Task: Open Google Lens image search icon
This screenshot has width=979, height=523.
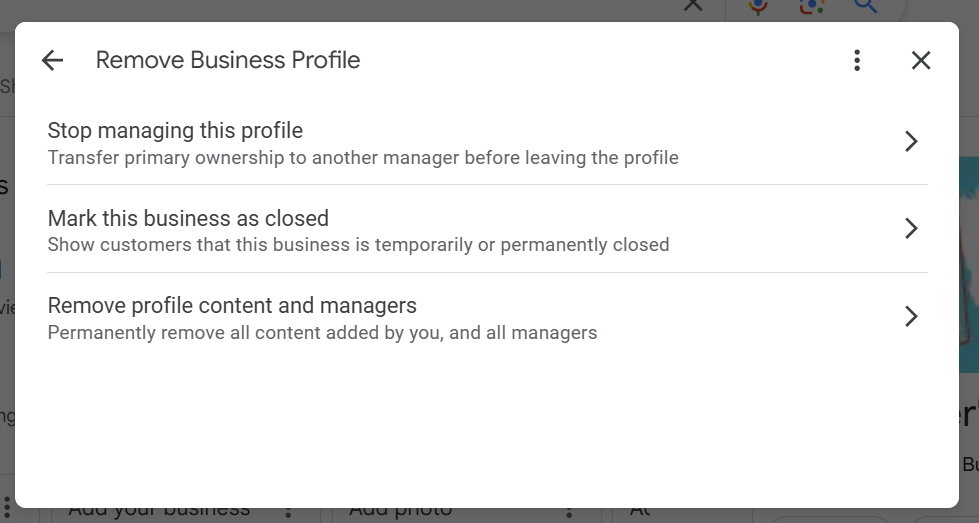Action: (812, 6)
